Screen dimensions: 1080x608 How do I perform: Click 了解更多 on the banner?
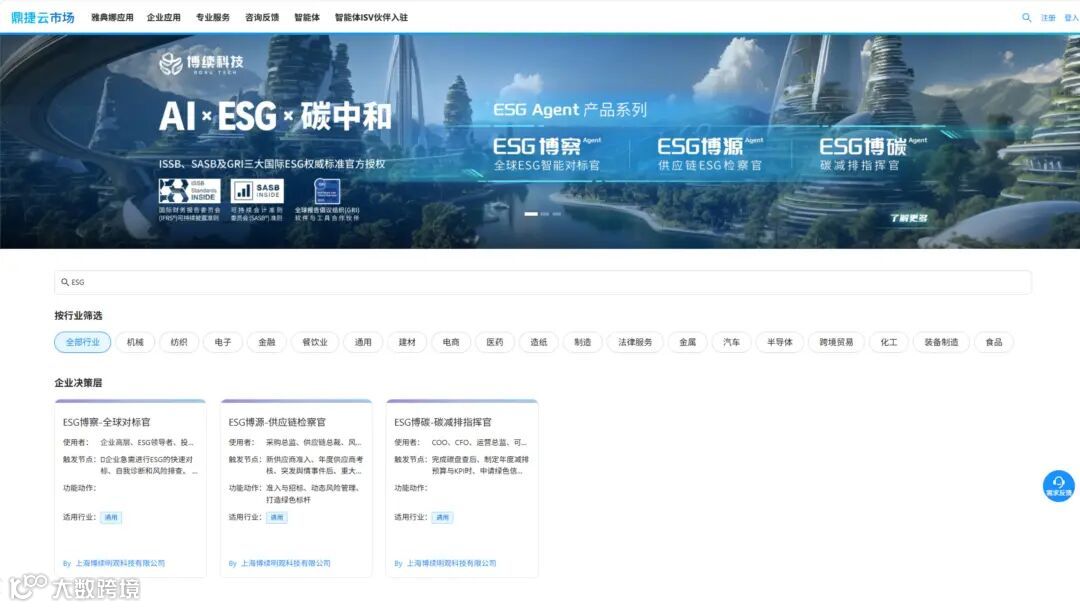(x=909, y=218)
